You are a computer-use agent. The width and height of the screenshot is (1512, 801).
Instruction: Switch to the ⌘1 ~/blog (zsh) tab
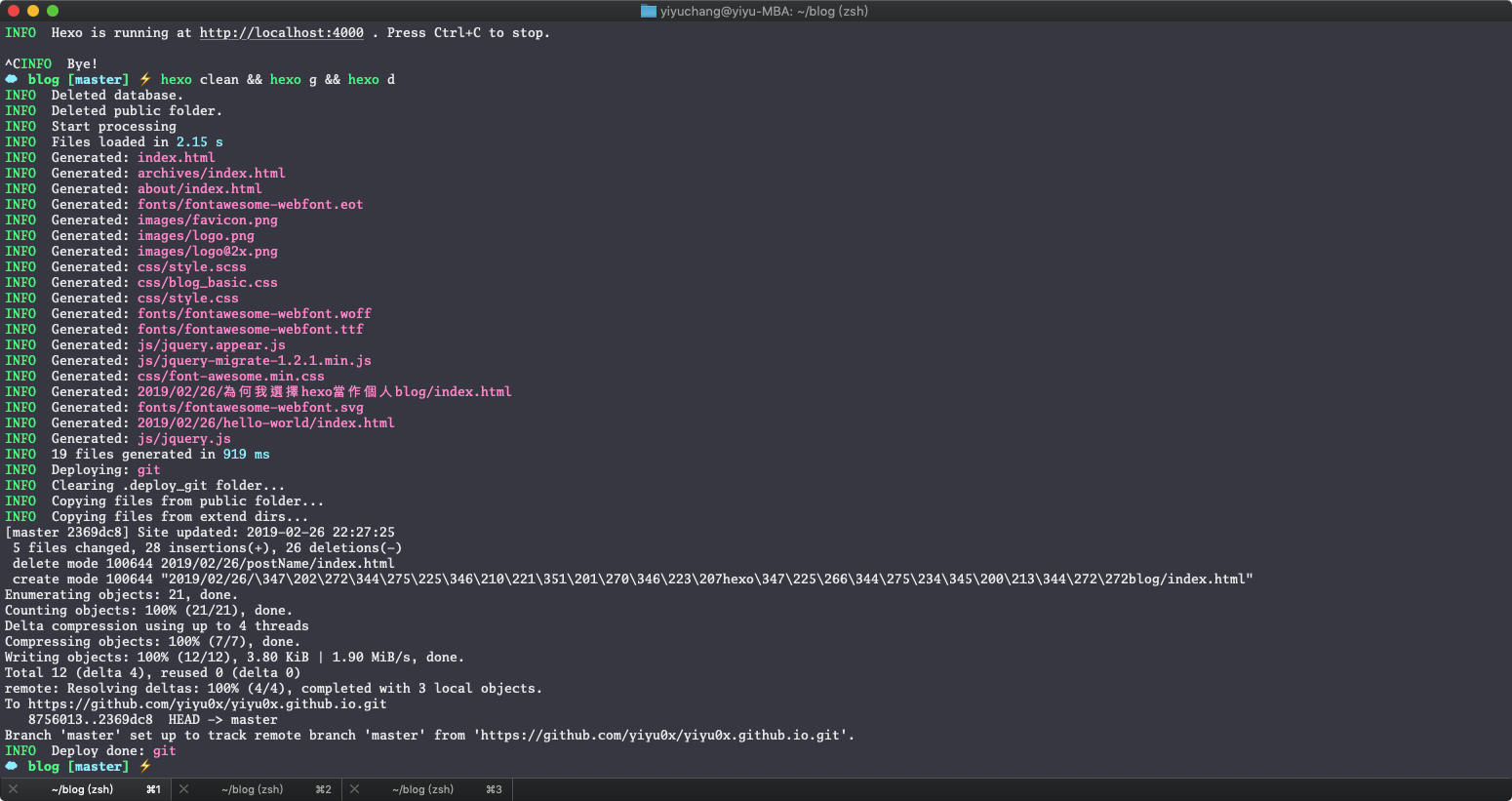coord(83,789)
